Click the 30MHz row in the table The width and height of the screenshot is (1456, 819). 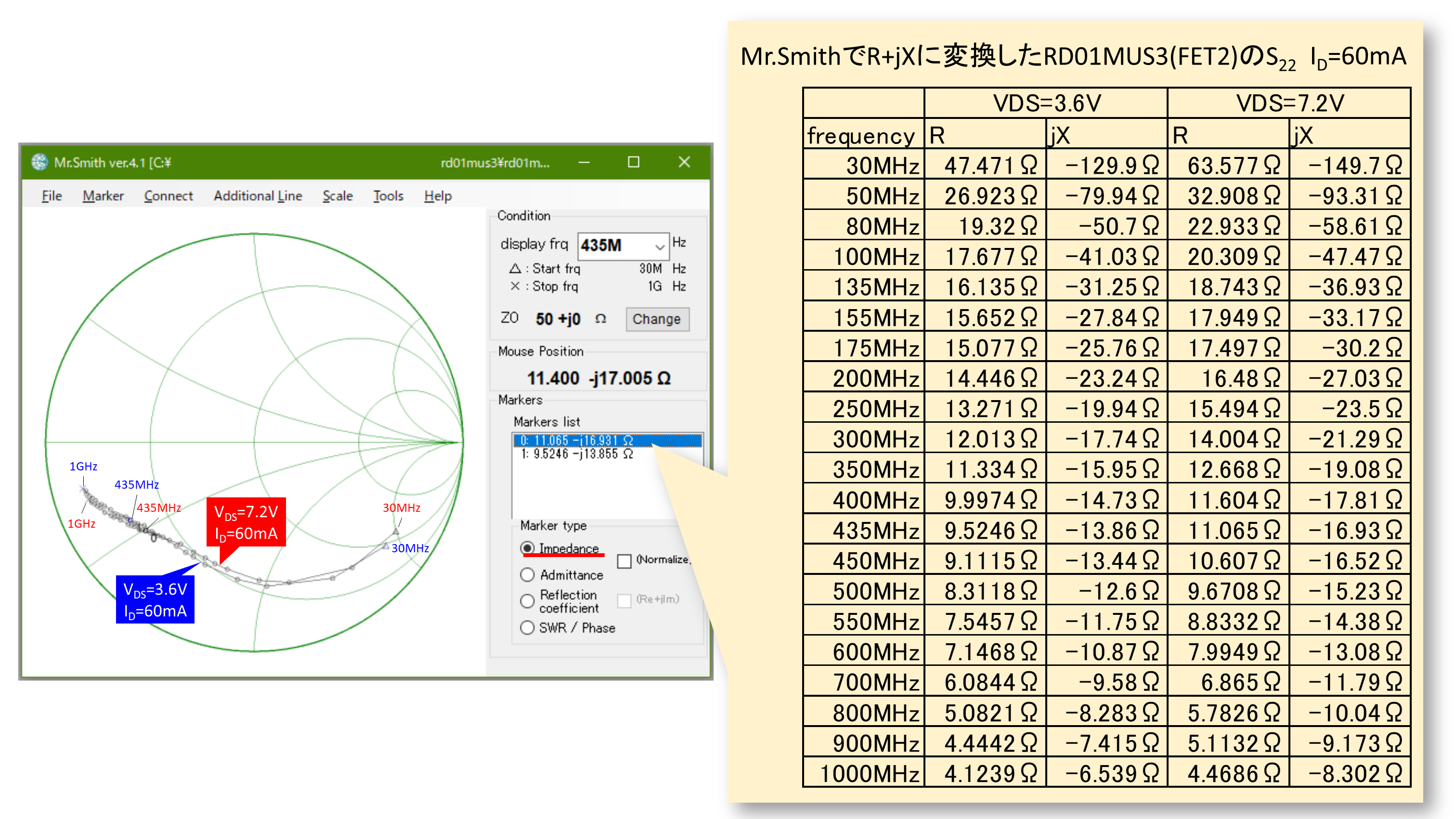pos(1107,165)
